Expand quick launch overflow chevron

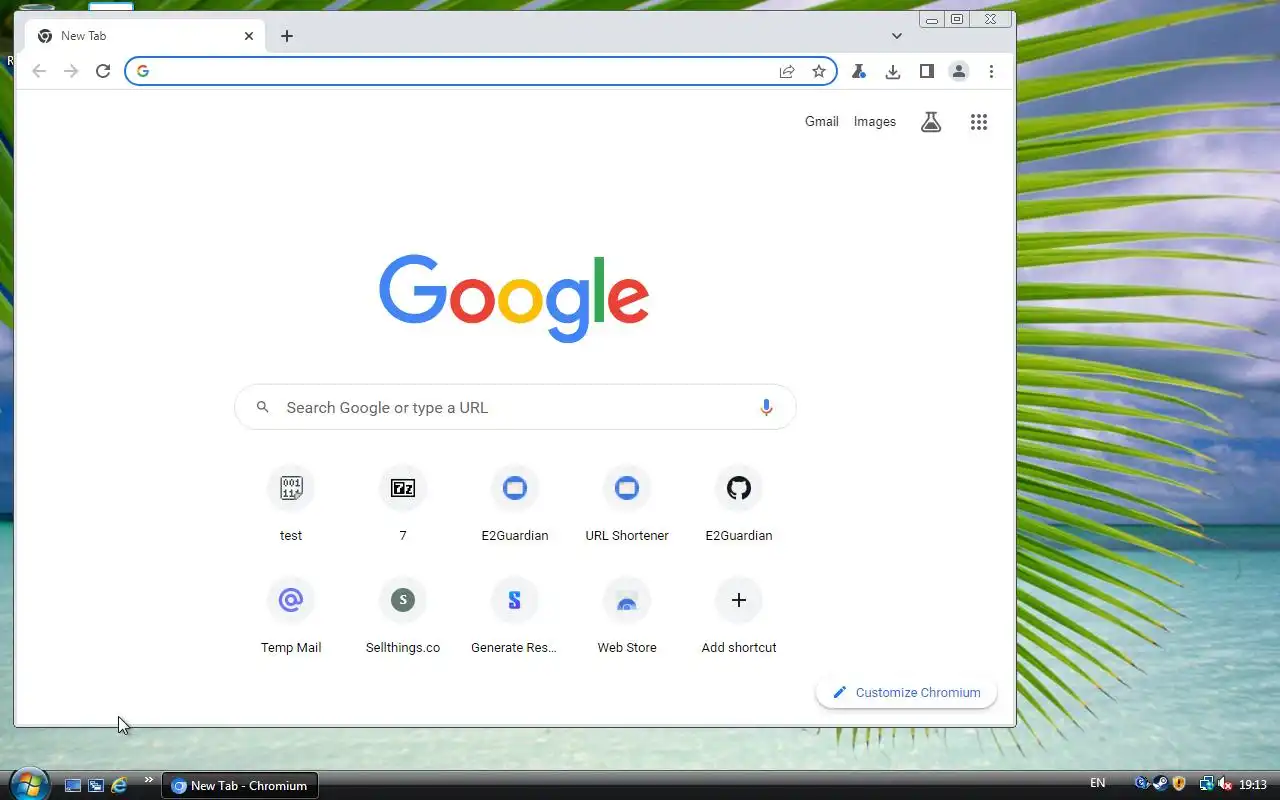(x=149, y=780)
